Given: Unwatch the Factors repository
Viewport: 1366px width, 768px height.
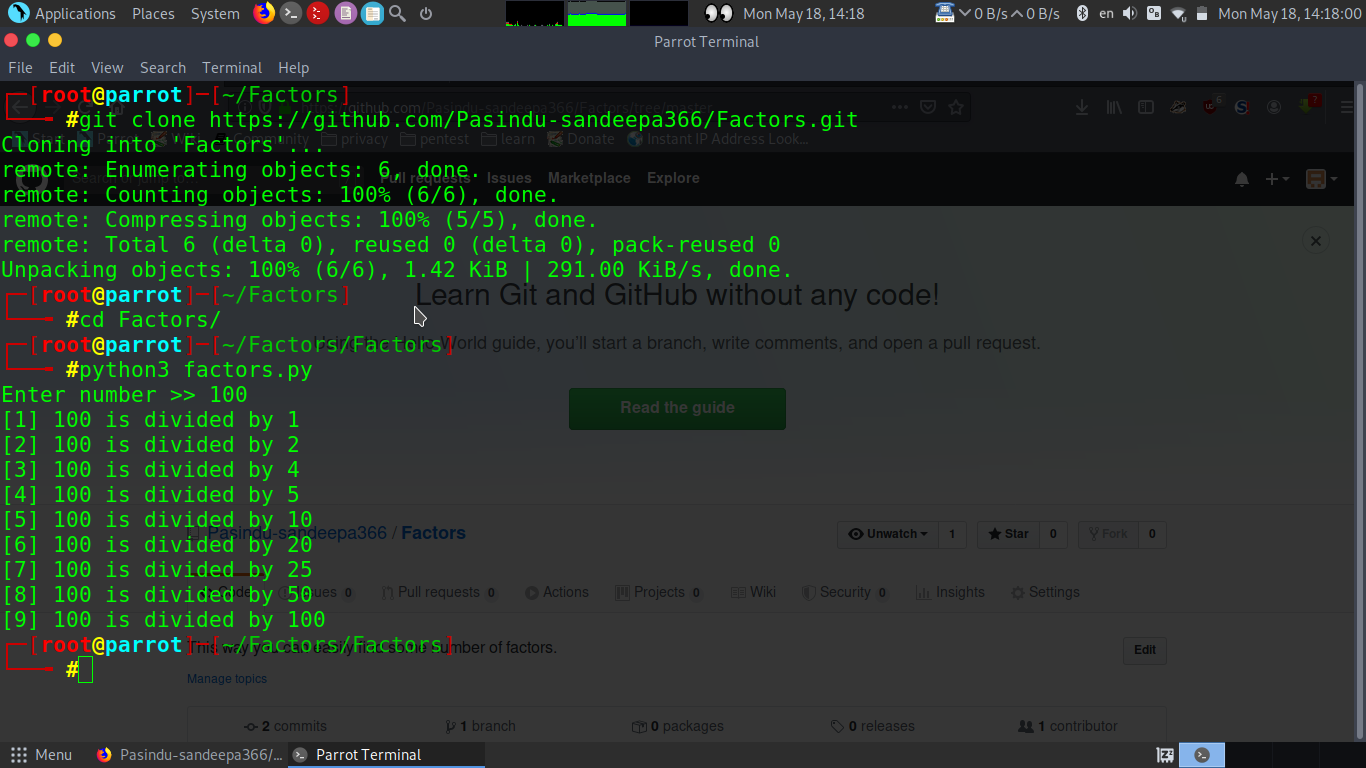Looking at the screenshot, I should click(x=884, y=534).
